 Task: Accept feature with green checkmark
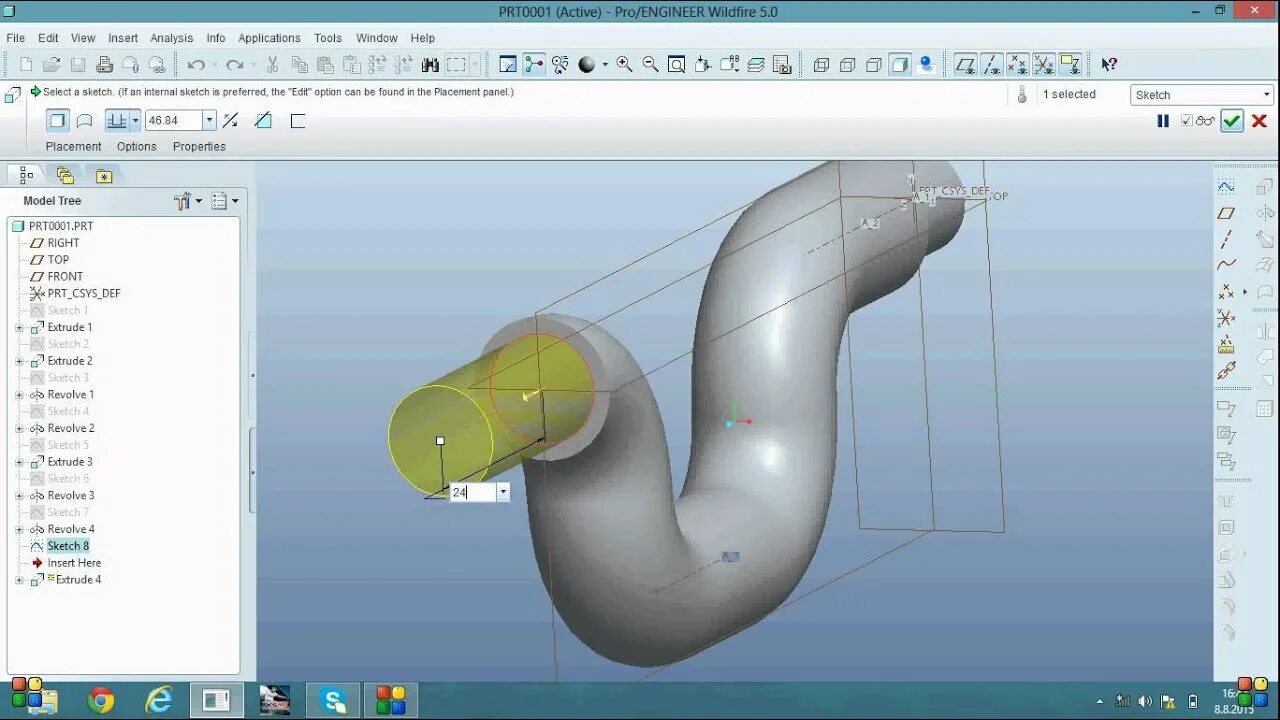pos(1232,121)
